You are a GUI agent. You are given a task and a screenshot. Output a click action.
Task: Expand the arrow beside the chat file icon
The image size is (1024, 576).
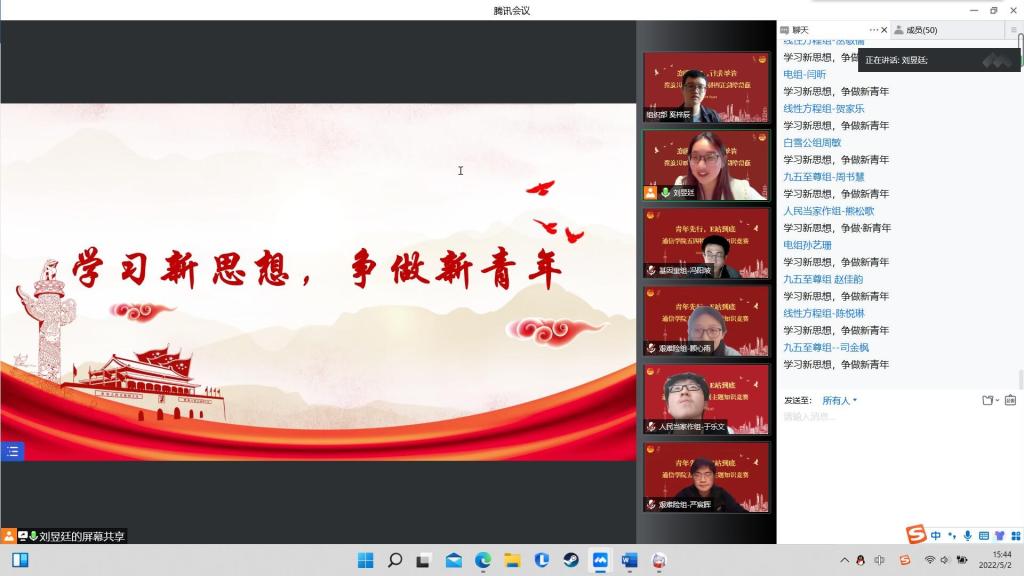click(x=997, y=400)
